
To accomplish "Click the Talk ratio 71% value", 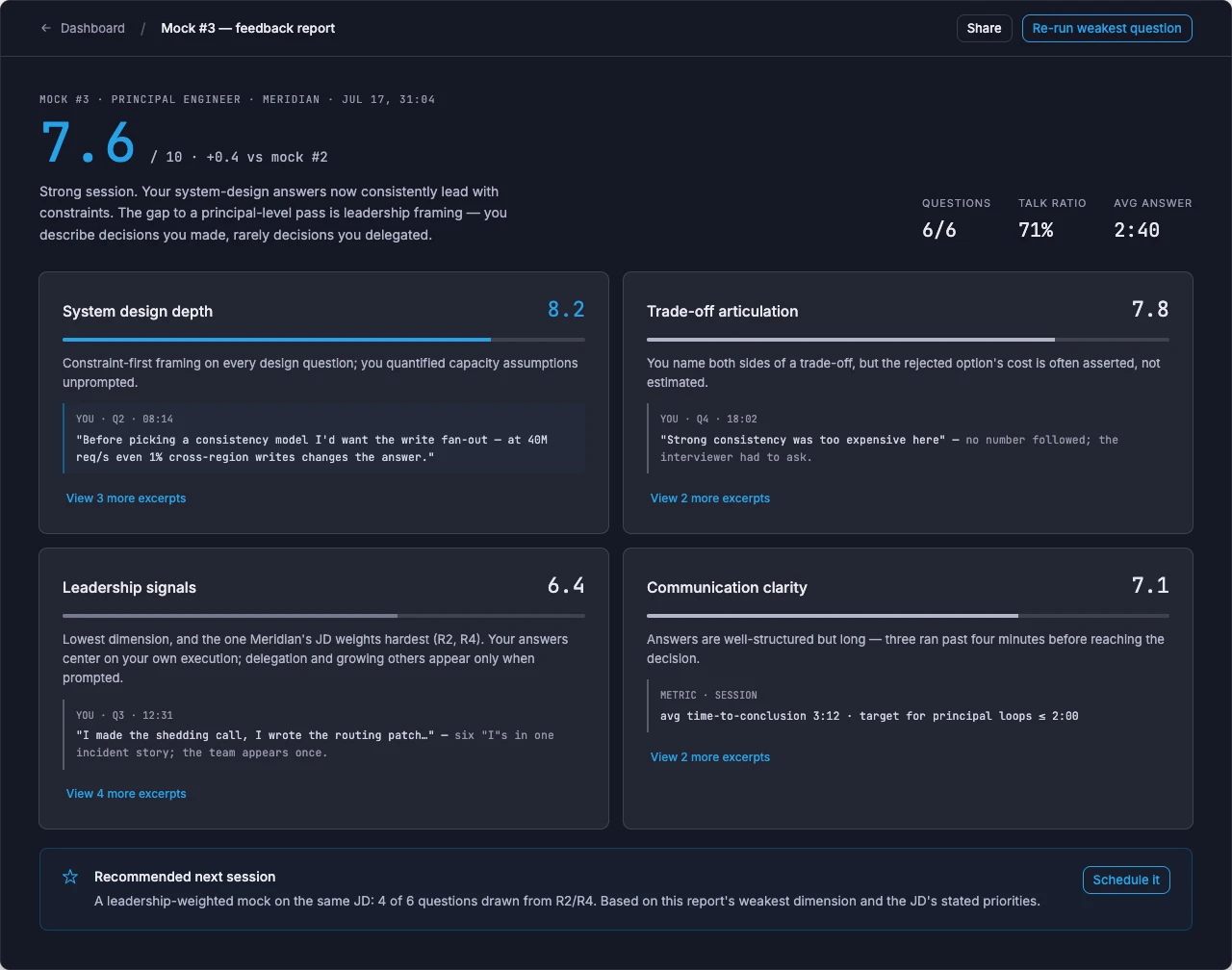I will pos(1036,230).
